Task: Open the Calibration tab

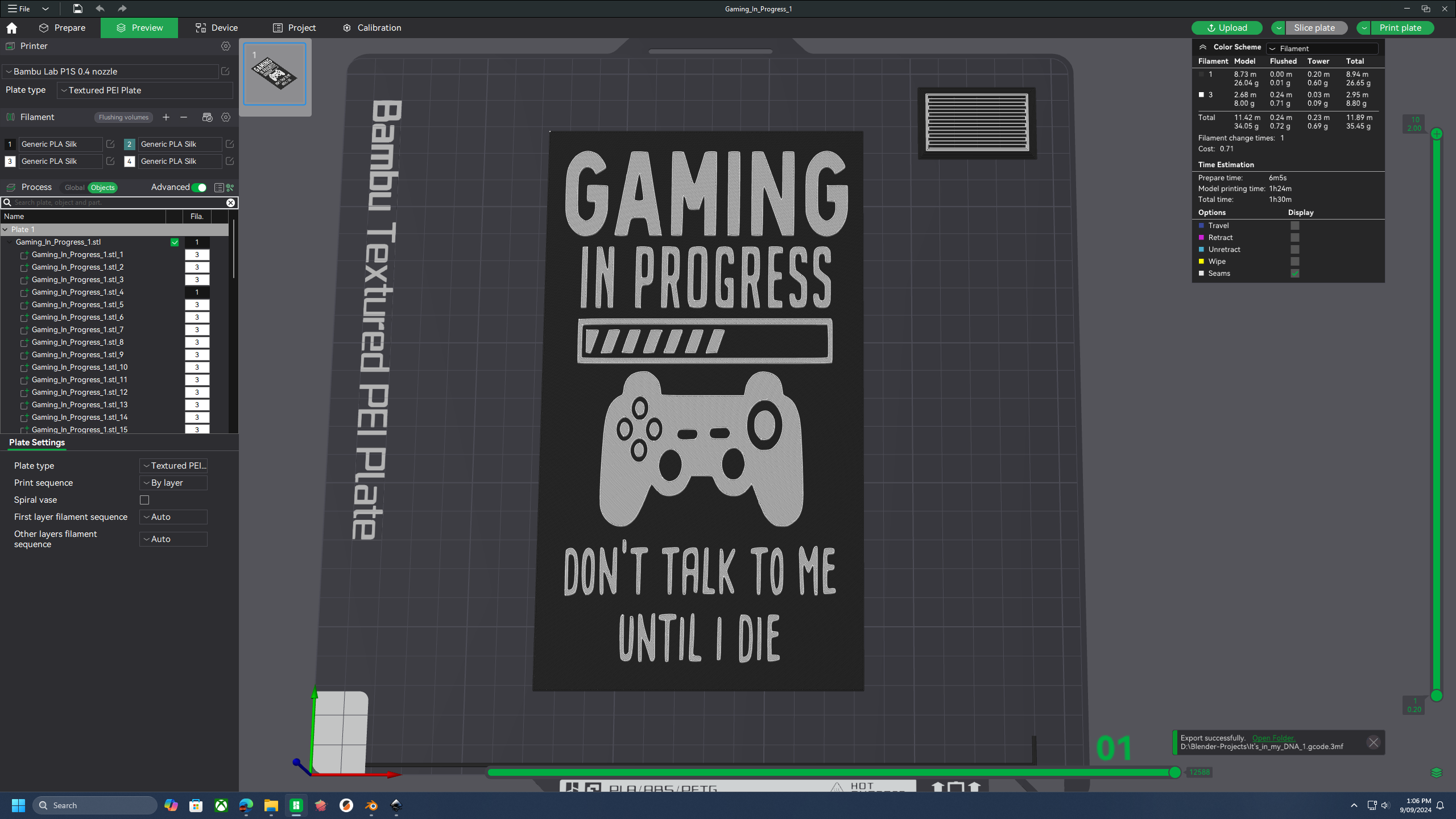Action: [372, 28]
